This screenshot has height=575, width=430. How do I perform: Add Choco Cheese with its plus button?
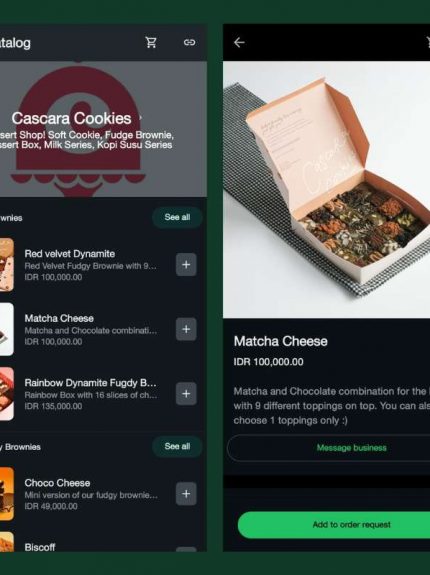[x=186, y=494]
